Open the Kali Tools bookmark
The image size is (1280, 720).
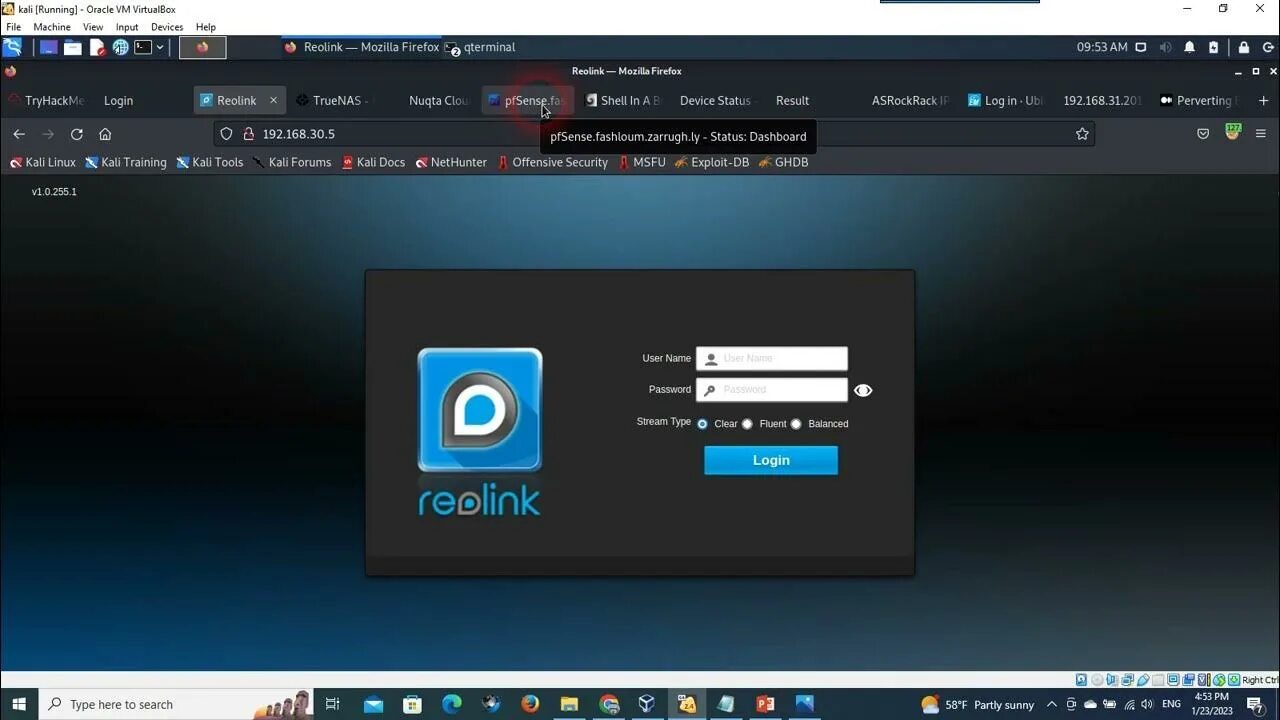tap(210, 162)
